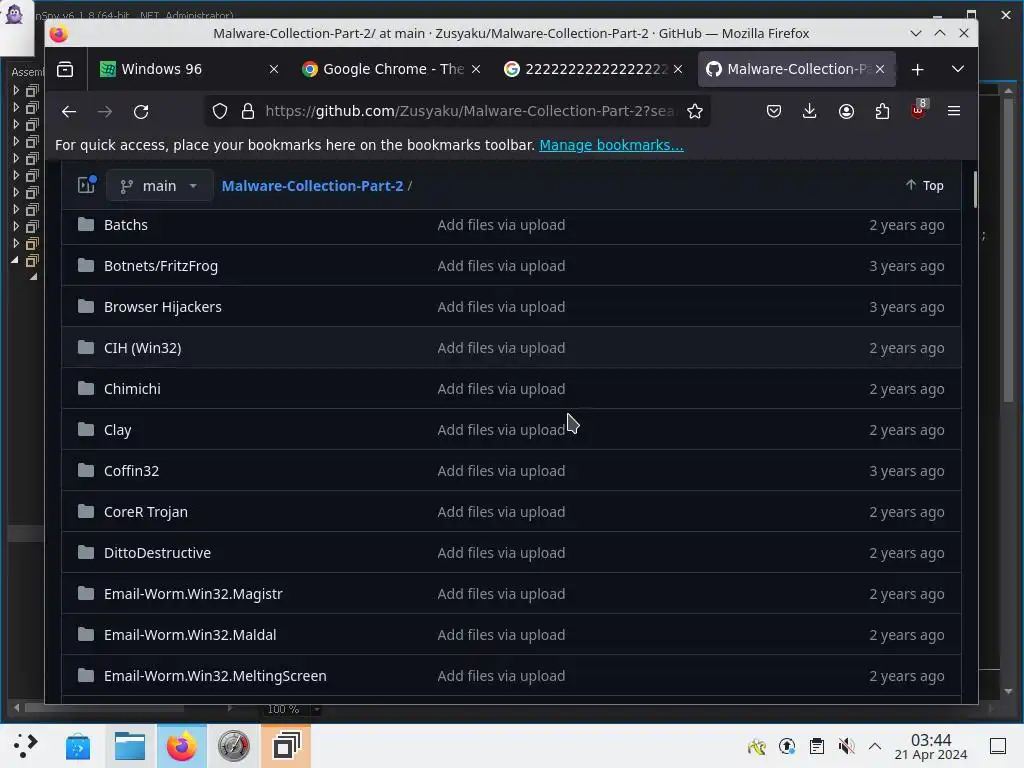Screen dimensions: 1024x768
Task: Open the Email-Worm.Win32.MeltingScreen folder
Action: (x=215, y=676)
